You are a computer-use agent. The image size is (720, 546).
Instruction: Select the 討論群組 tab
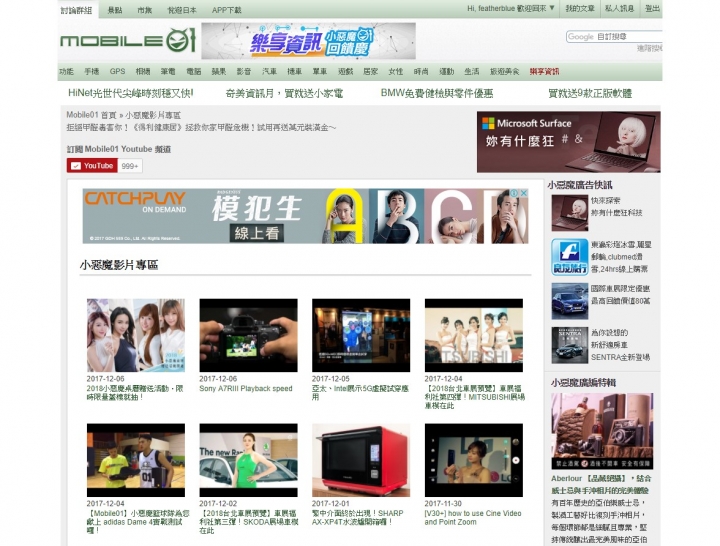coord(76,10)
